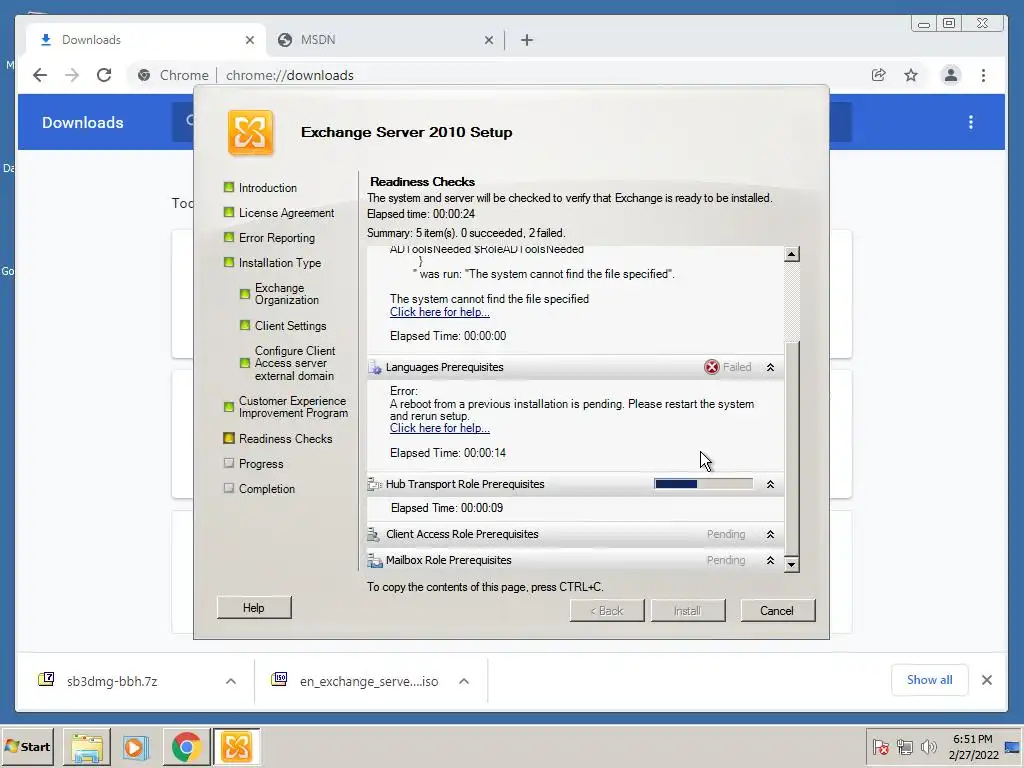
Task: Switch to Exchange Setup taskbar icon
Action: [236, 747]
